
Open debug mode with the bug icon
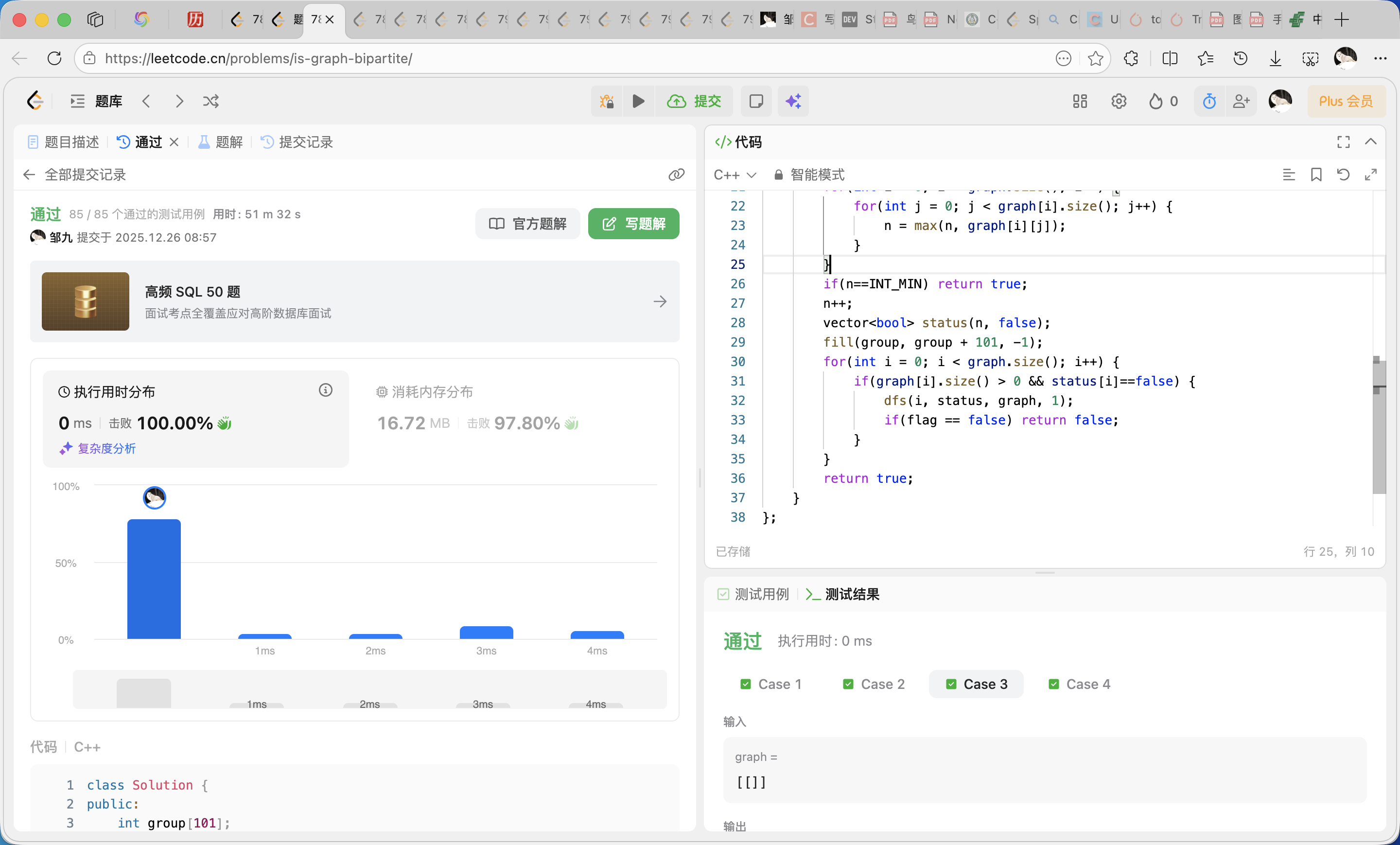pyautogui.click(x=606, y=101)
